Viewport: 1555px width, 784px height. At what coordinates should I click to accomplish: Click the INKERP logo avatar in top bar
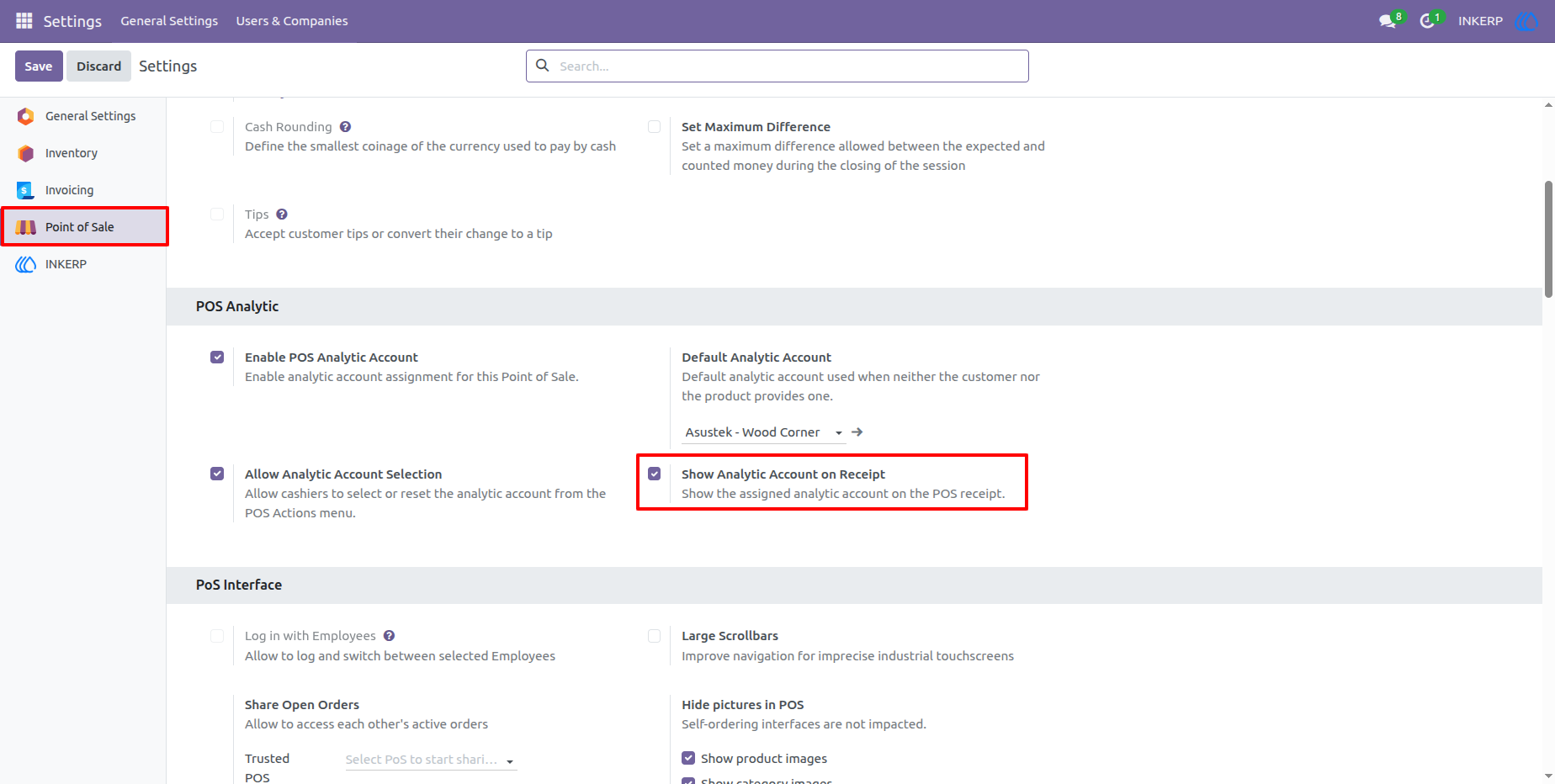pyautogui.click(x=1526, y=21)
